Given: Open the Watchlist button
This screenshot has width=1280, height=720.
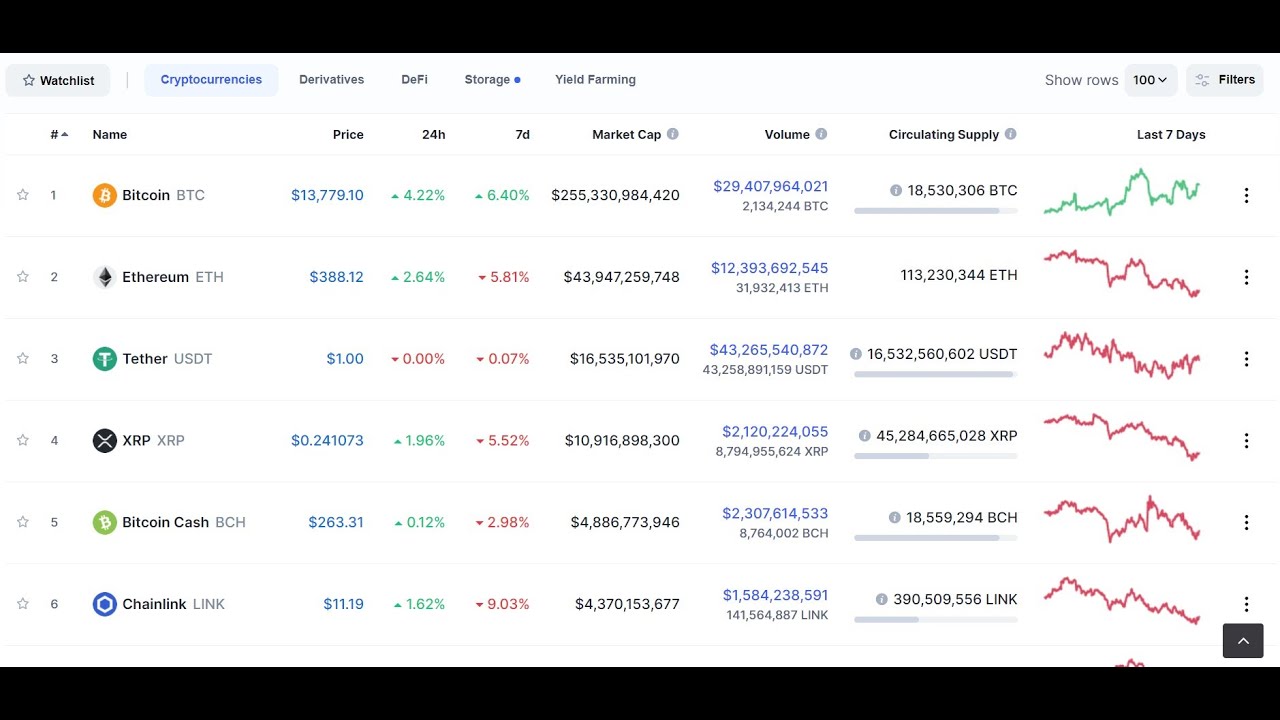Looking at the screenshot, I should coord(58,80).
